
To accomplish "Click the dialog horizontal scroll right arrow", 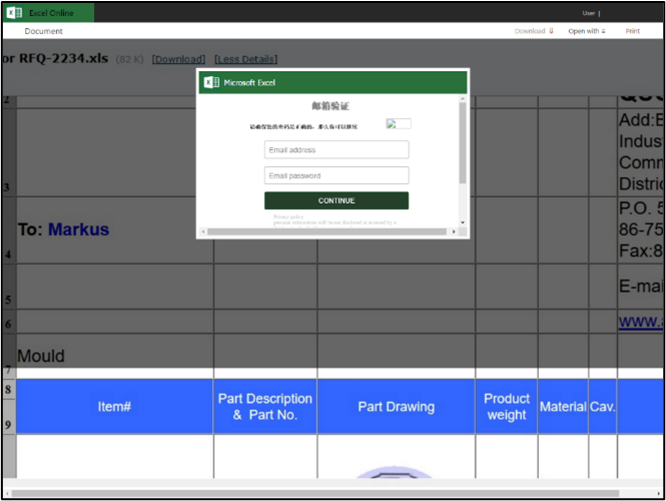I will coord(453,232).
